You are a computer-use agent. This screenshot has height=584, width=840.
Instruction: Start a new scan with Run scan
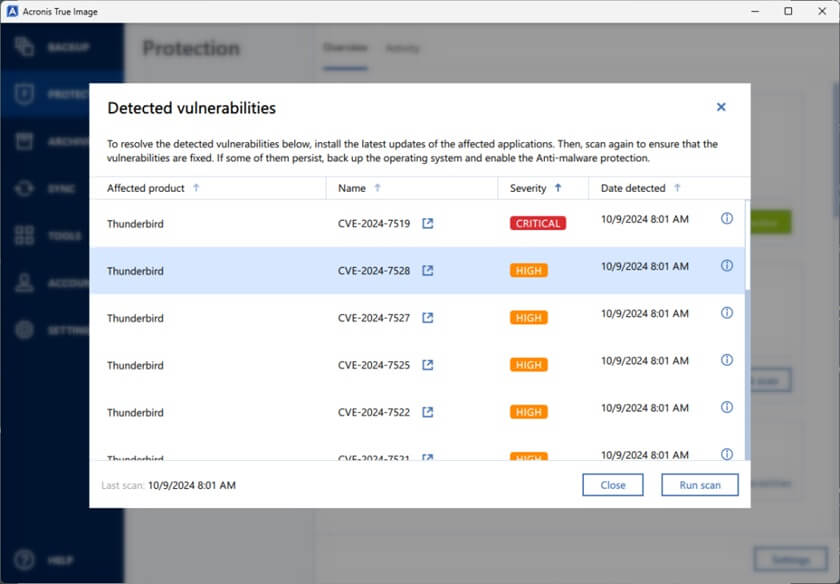pyautogui.click(x=699, y=484)
